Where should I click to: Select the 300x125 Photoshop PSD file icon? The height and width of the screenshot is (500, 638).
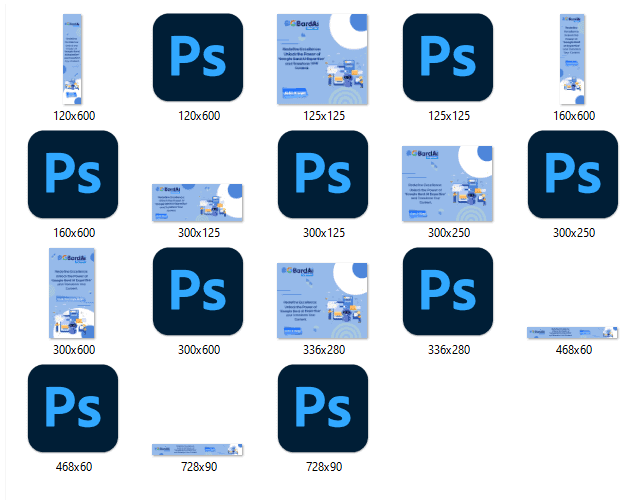323,175
